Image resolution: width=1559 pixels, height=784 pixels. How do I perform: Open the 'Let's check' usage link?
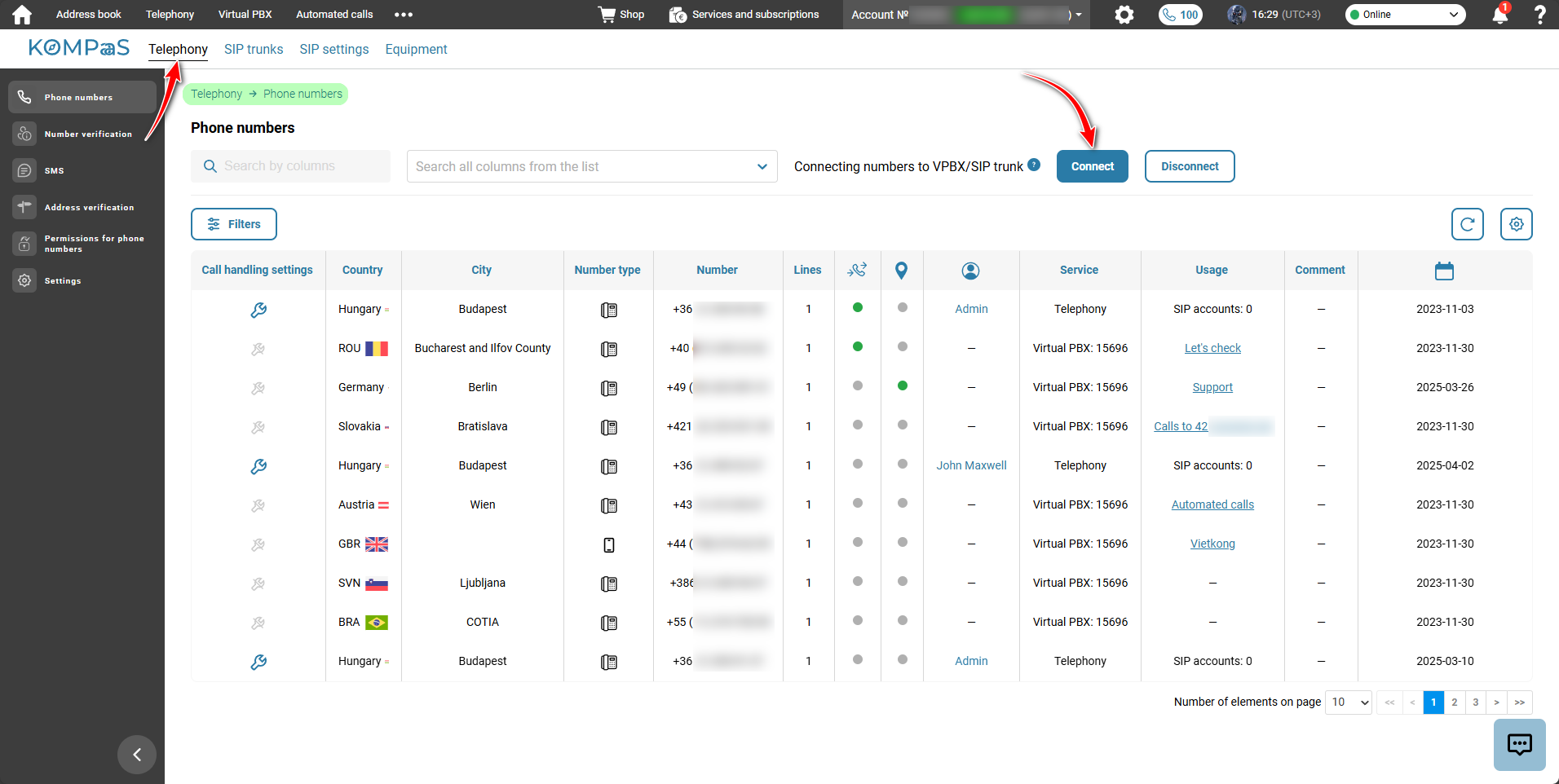tap(1212, 348)
